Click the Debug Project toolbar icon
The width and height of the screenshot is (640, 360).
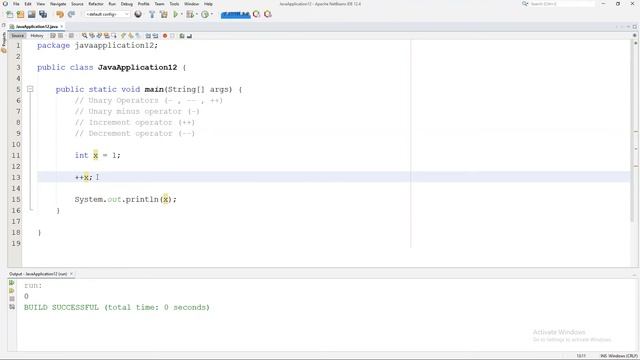190,14
